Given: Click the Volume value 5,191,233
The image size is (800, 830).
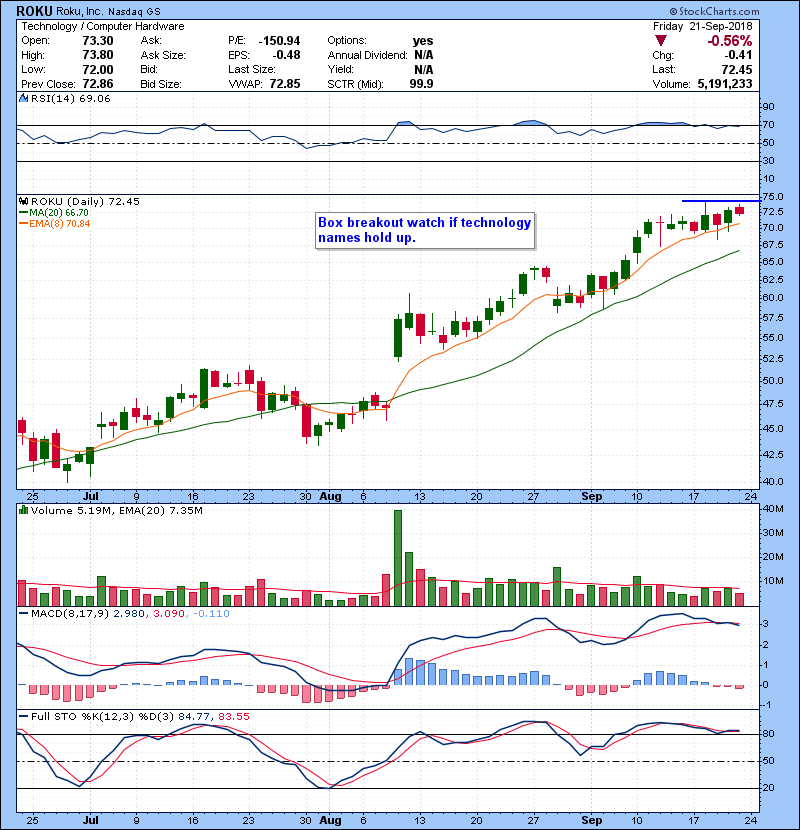Looking at the screenshot, I should [x=725, y=84].
